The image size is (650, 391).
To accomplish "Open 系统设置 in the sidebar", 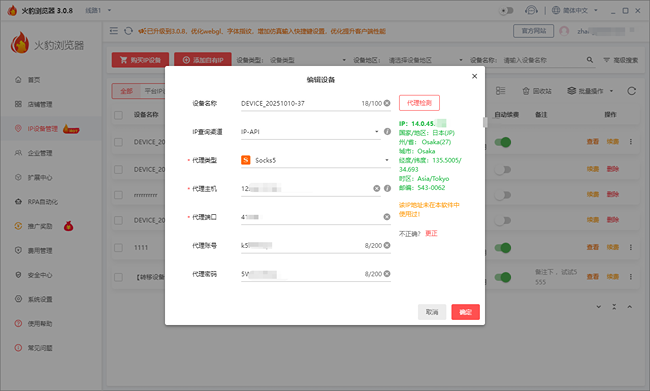I will [40, 299].
